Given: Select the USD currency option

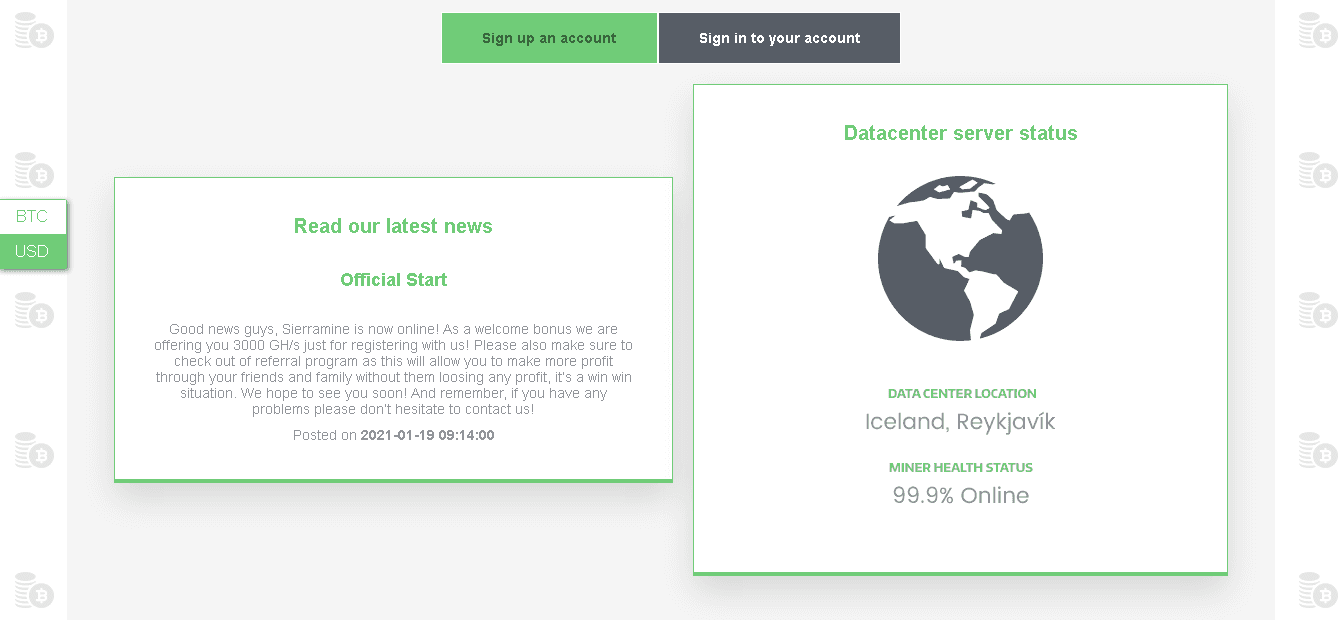Looking at the screenshot, I should click(x=32, y=251).
